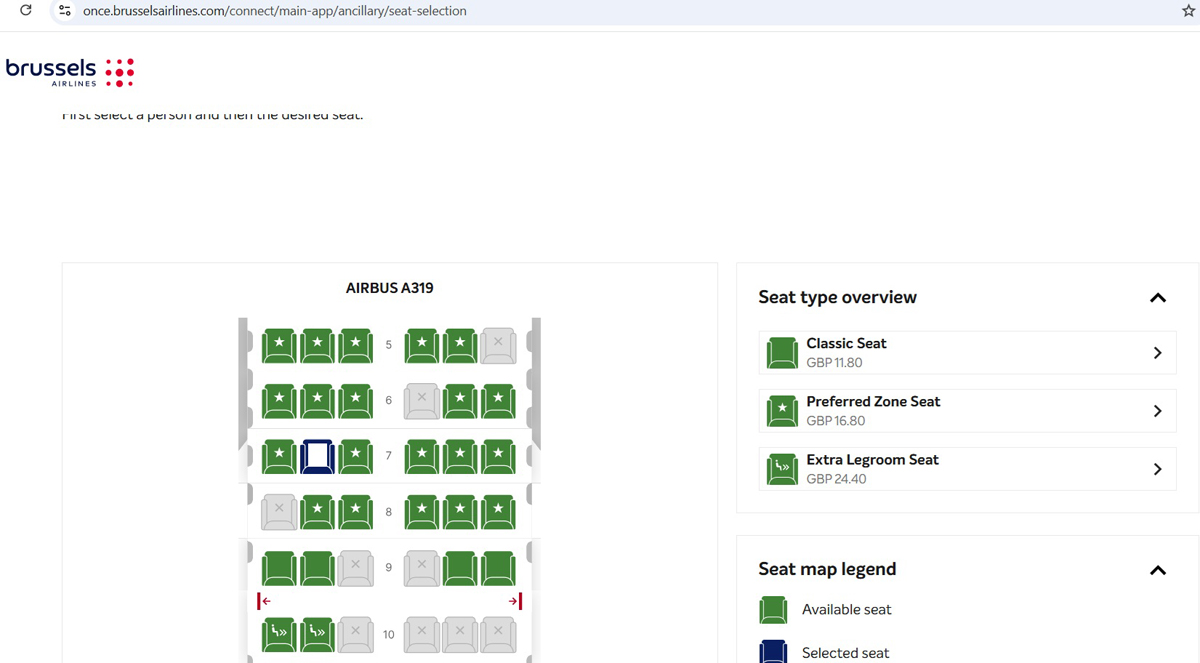Click the Brussels Airlines logo

point(69,71)
